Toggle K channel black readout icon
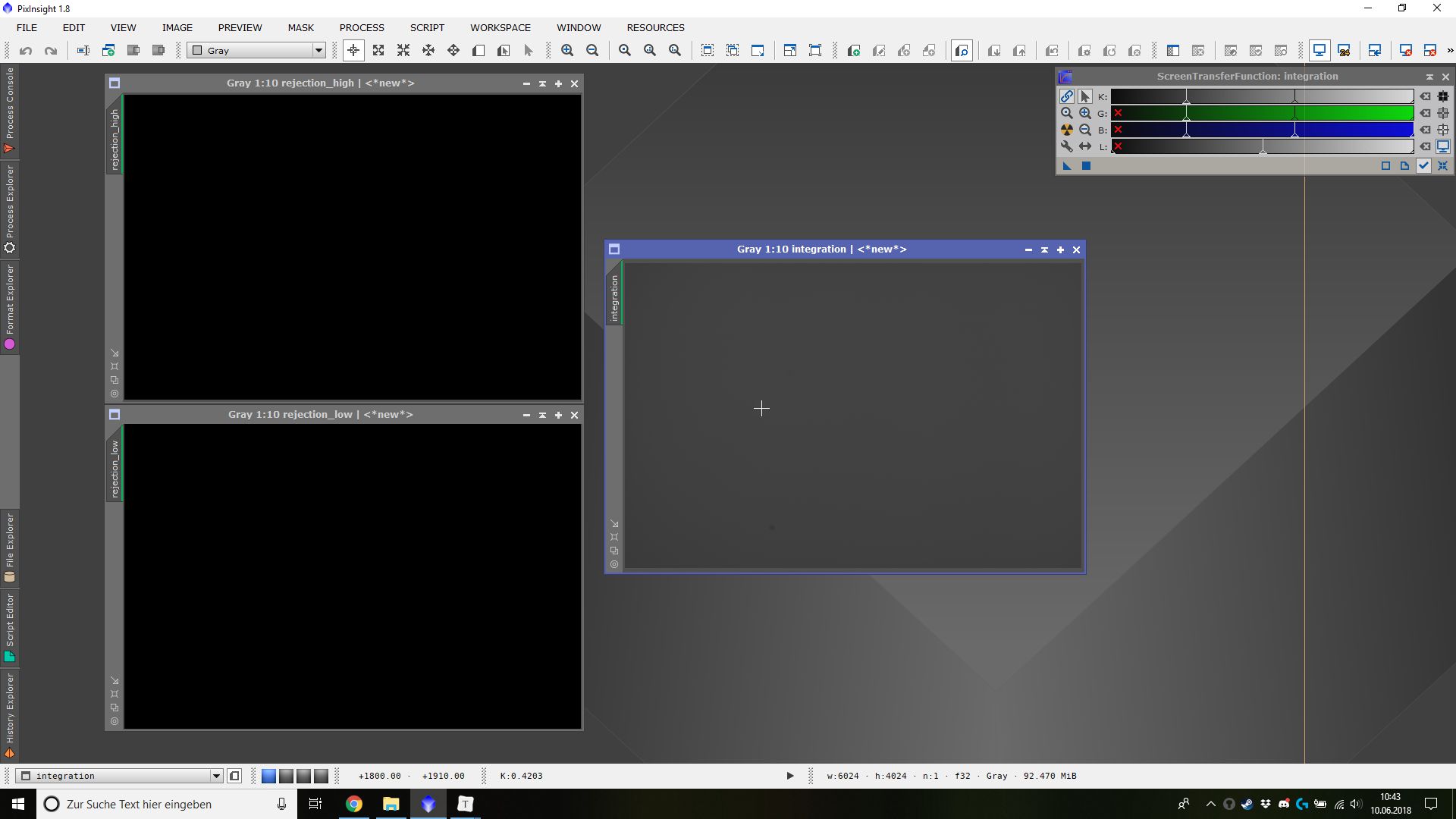This screenshot has height=819, width=1456. (1443, 96)
